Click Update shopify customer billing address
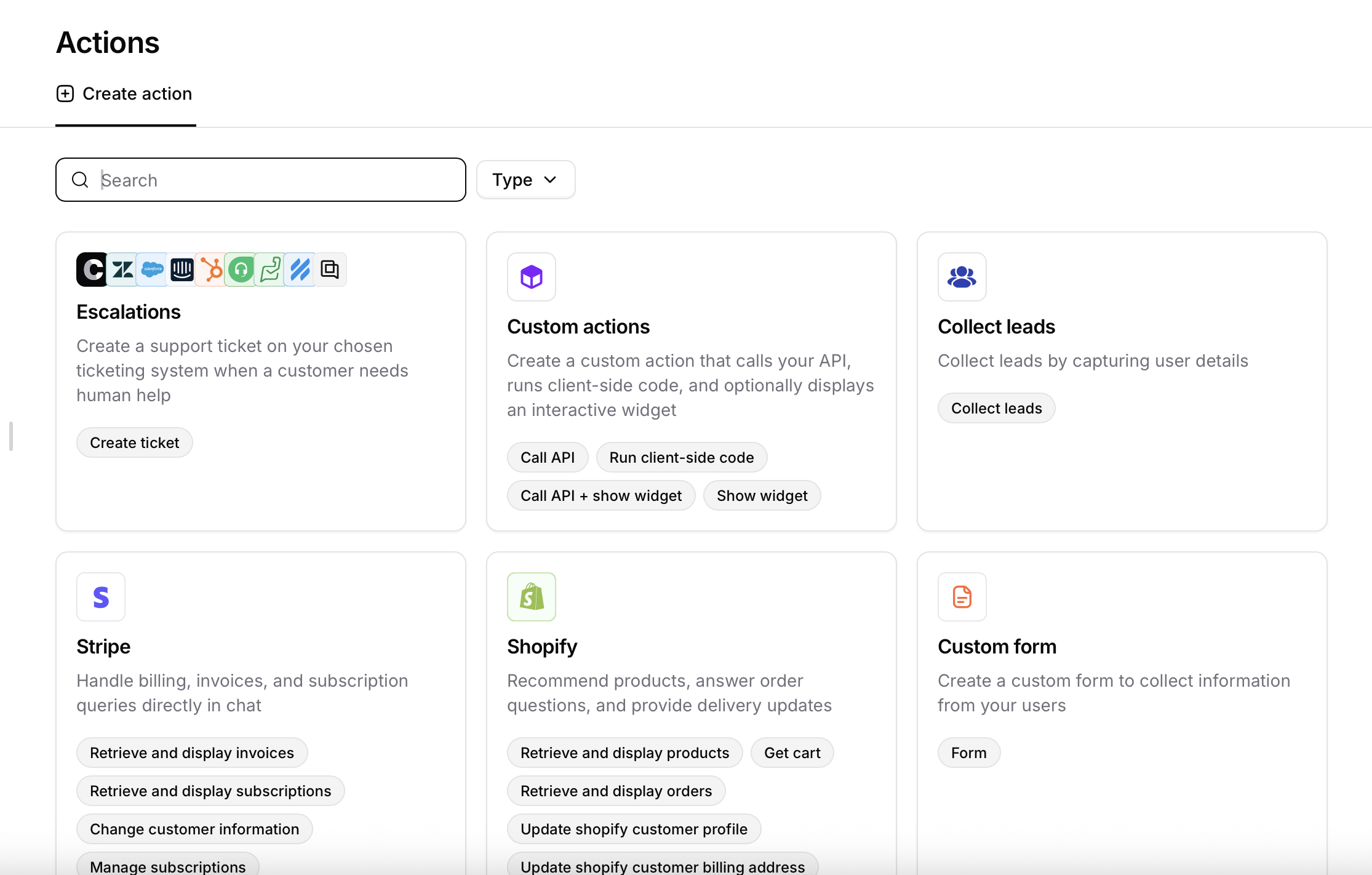1372x875 pixels. point(663,865)
